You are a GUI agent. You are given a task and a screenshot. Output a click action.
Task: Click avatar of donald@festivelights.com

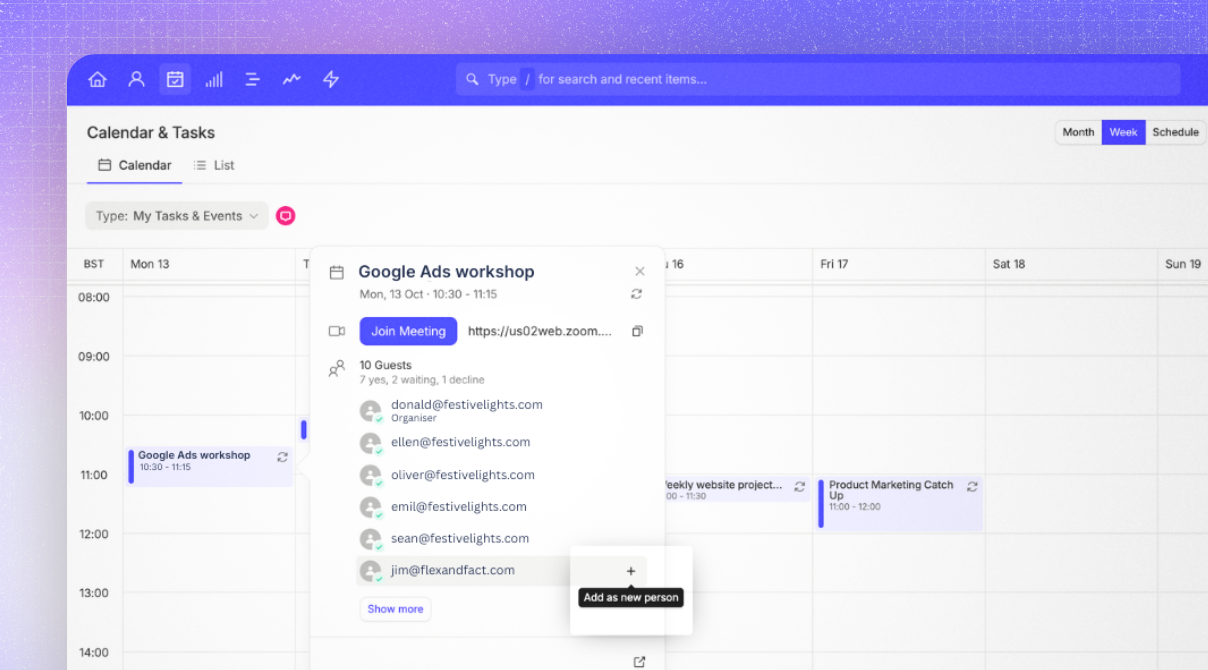point(371,411)
